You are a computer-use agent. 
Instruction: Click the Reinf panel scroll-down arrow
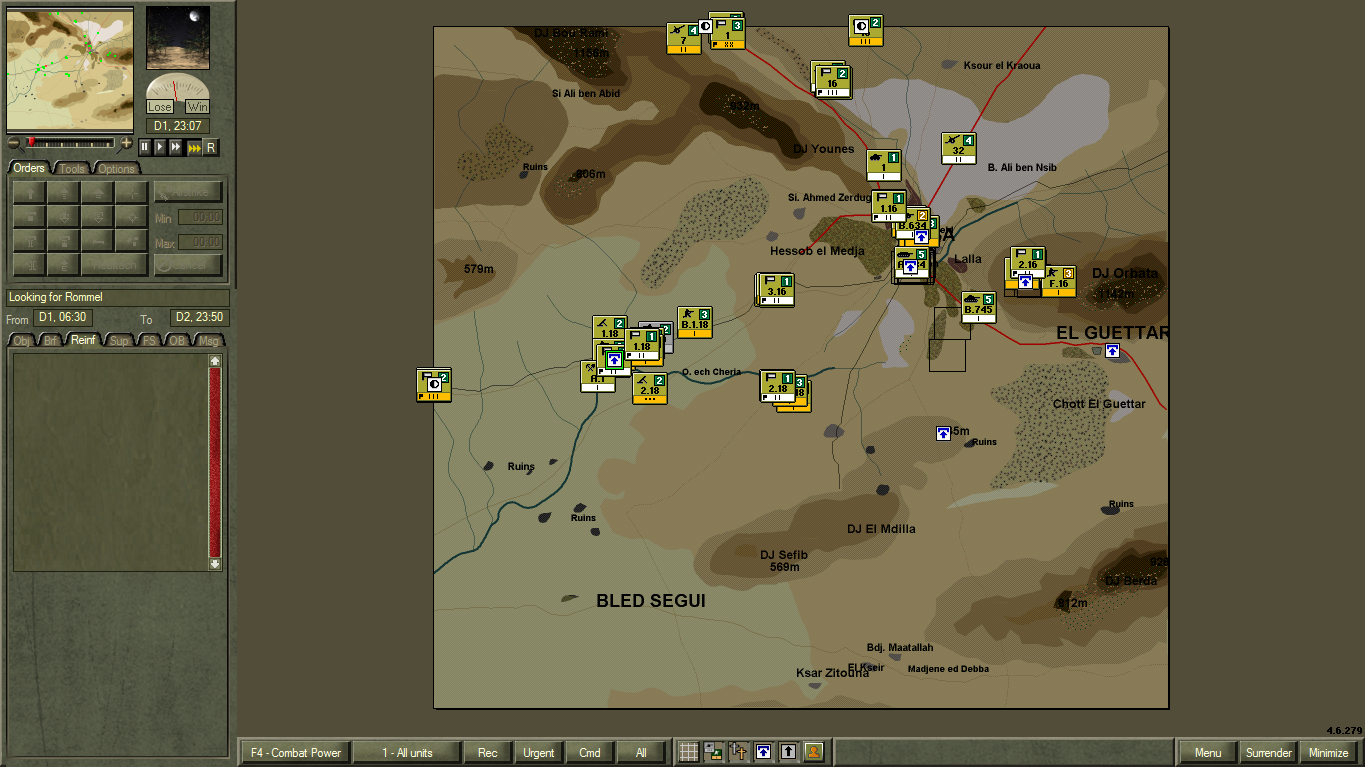coord(215,564)
